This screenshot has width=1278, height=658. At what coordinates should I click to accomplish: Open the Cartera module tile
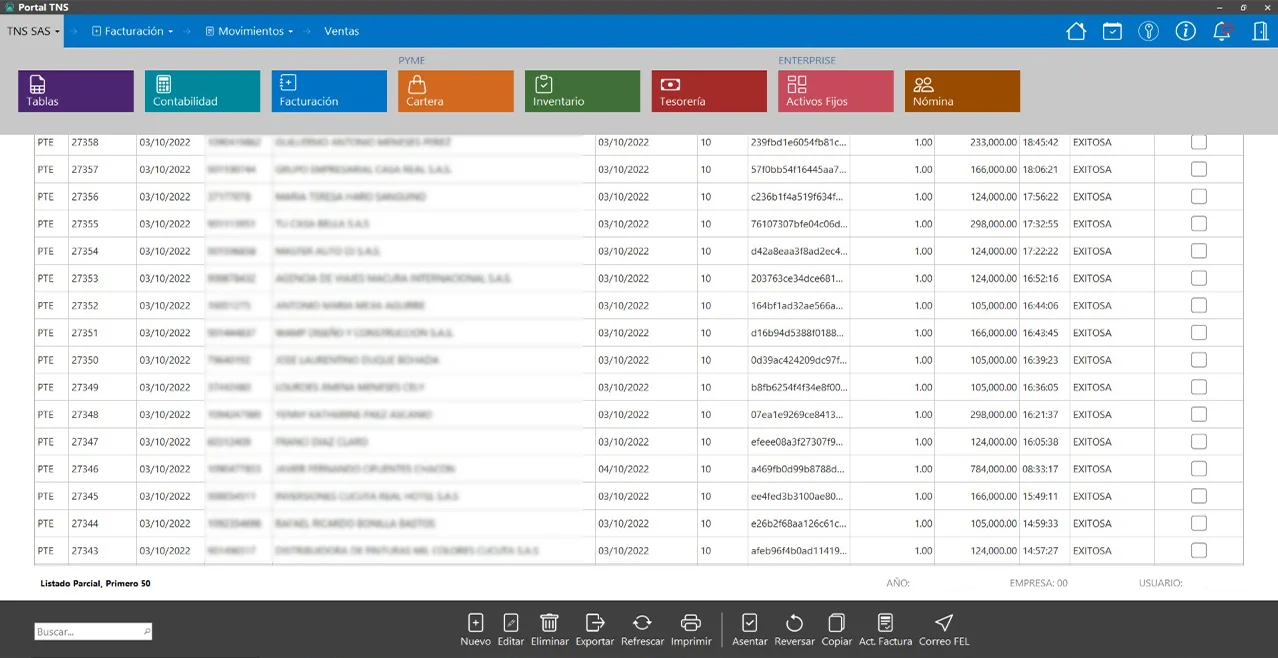456,91
